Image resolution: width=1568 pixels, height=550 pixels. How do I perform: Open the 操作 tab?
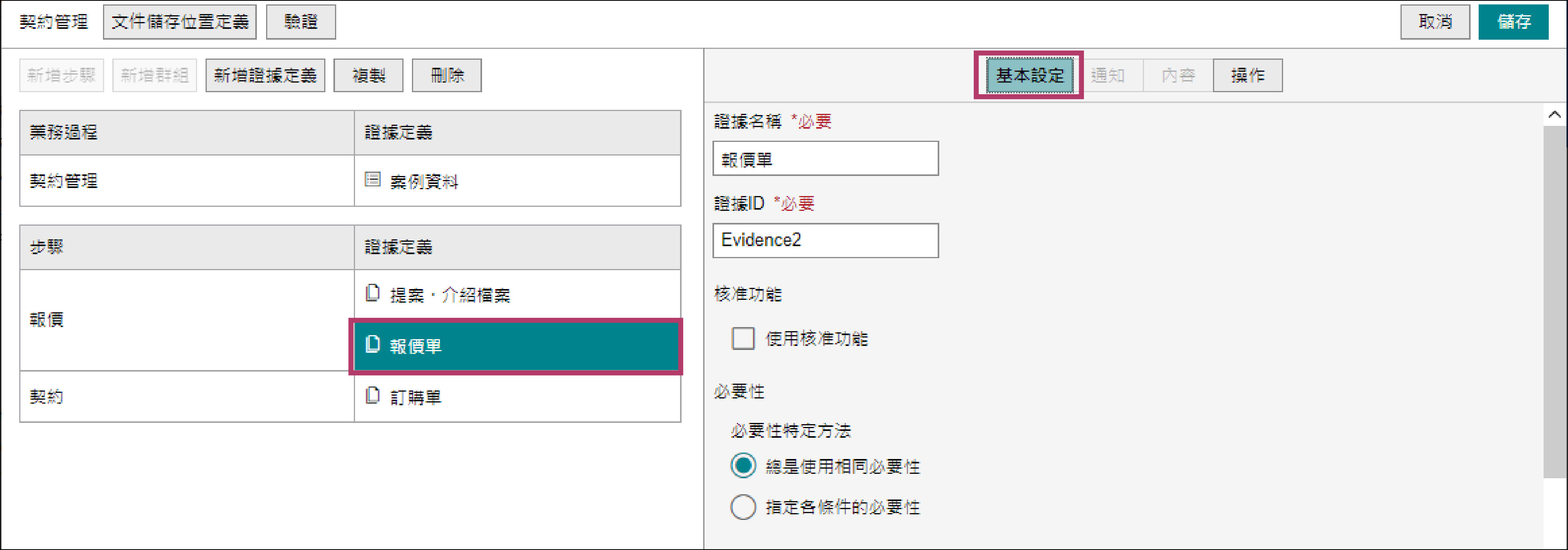tap(1247, 75)
